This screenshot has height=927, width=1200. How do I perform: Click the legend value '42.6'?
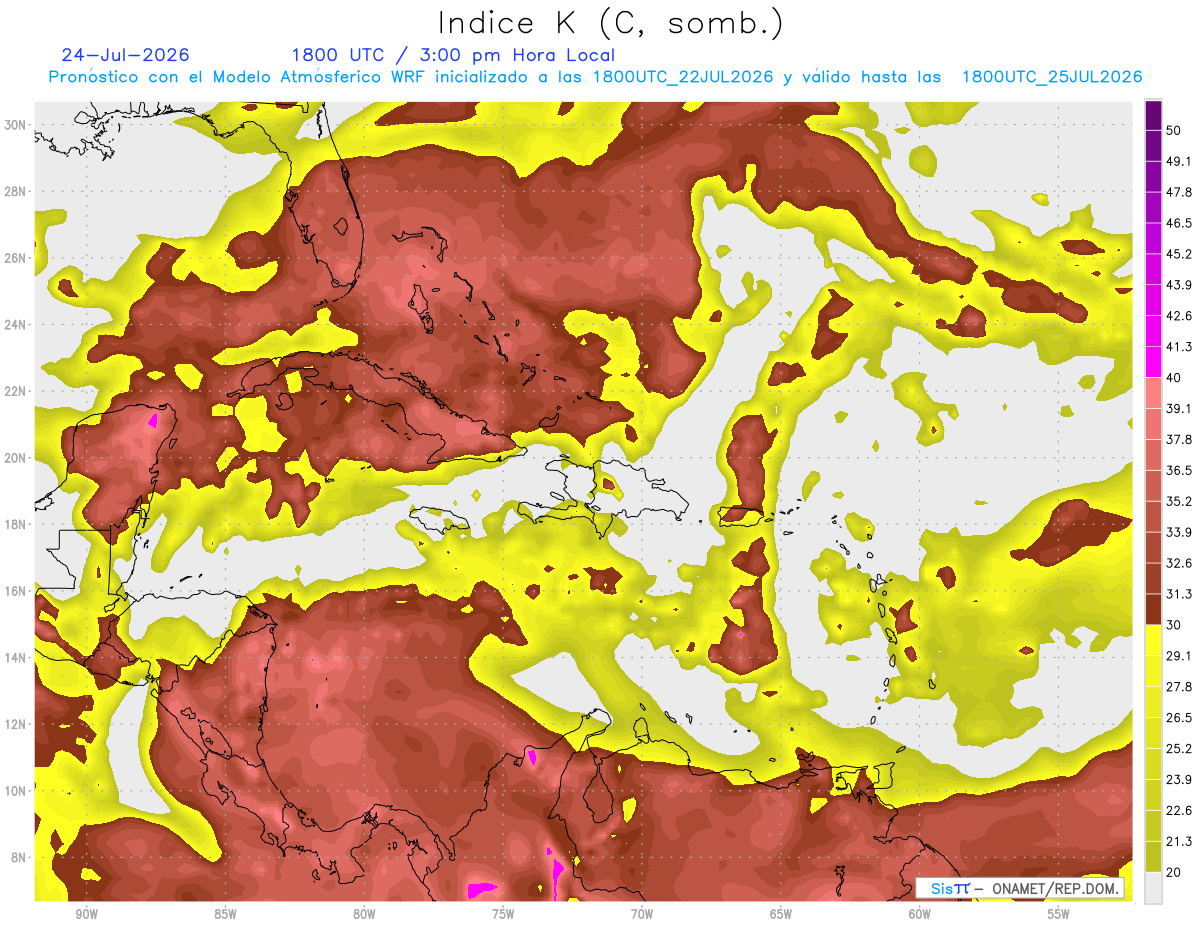coord(1179,316)
